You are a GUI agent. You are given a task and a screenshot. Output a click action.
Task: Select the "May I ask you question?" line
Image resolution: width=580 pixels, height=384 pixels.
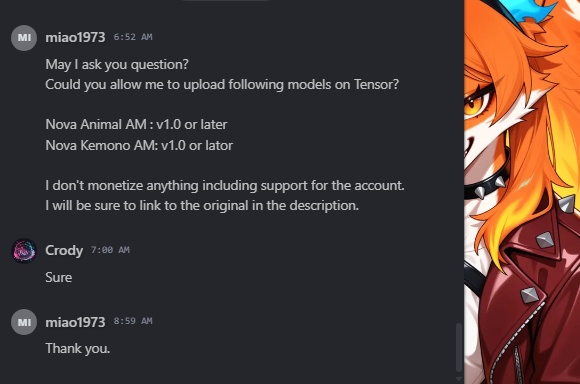(x=117, y=64)
